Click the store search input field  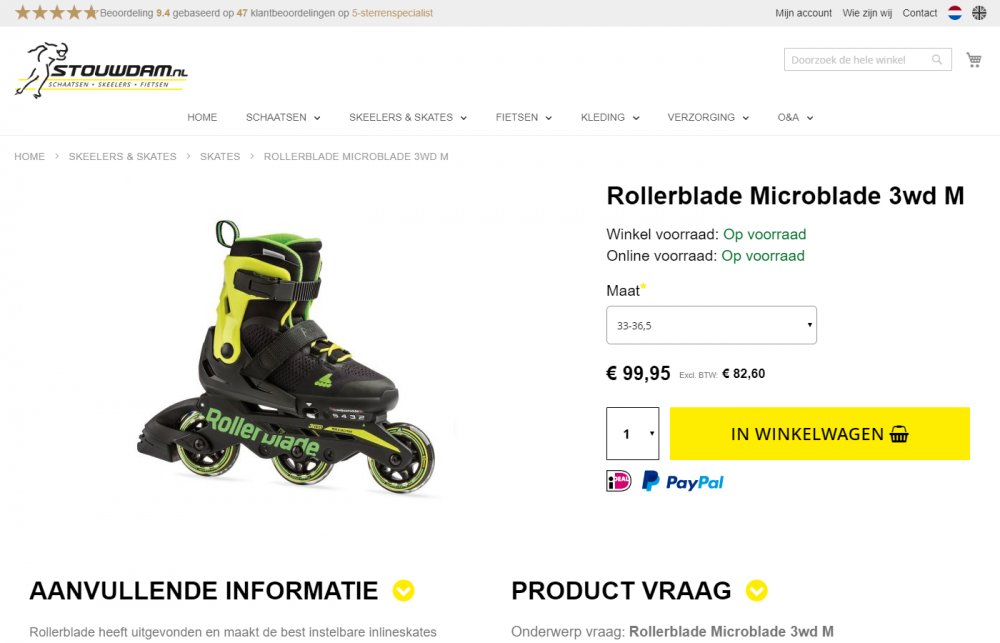pos(858,59)
